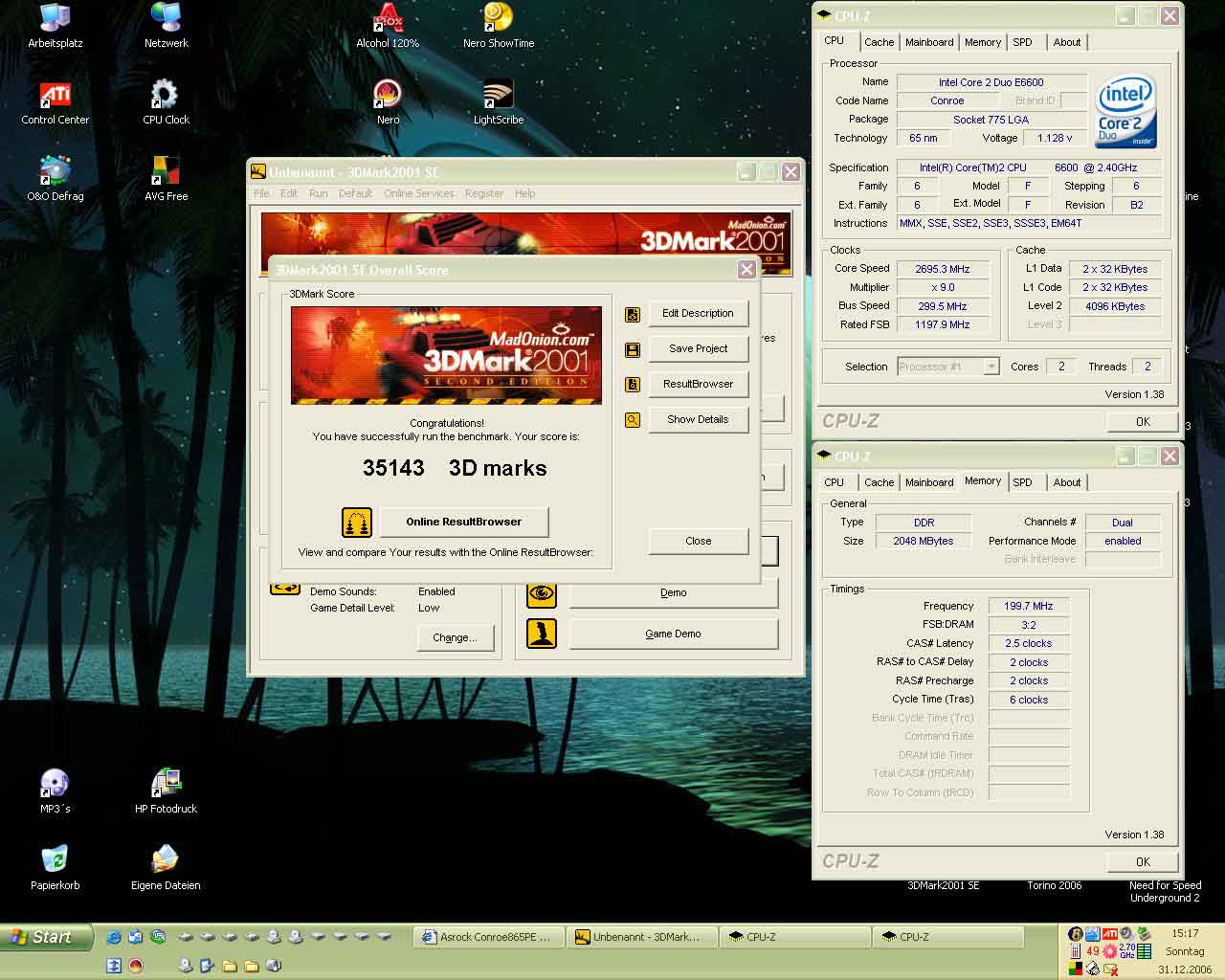Click the ATI icon in system tray
The height and width of the screenshot is (980, 1225).
point(1109,934)
